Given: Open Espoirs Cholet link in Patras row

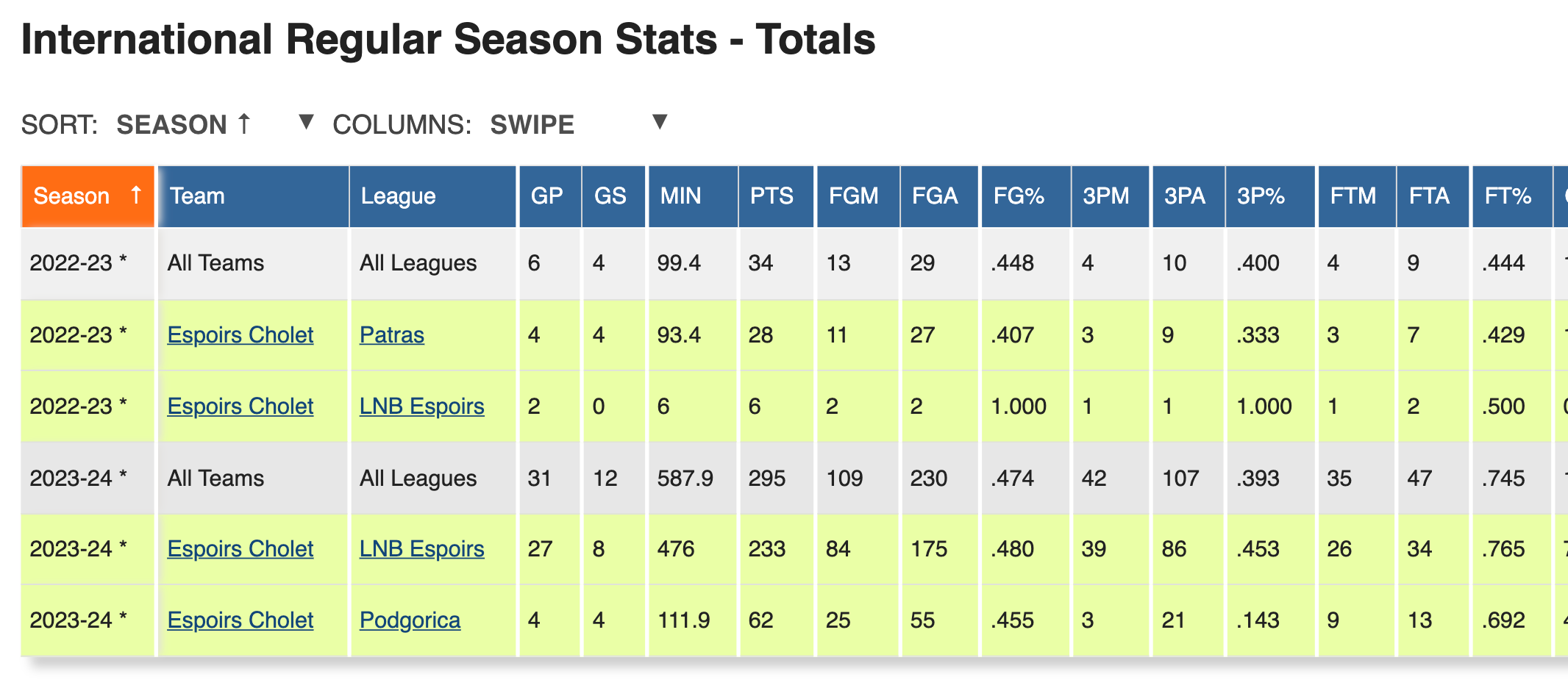Looking at the screenshot, I should coord(240,335).
